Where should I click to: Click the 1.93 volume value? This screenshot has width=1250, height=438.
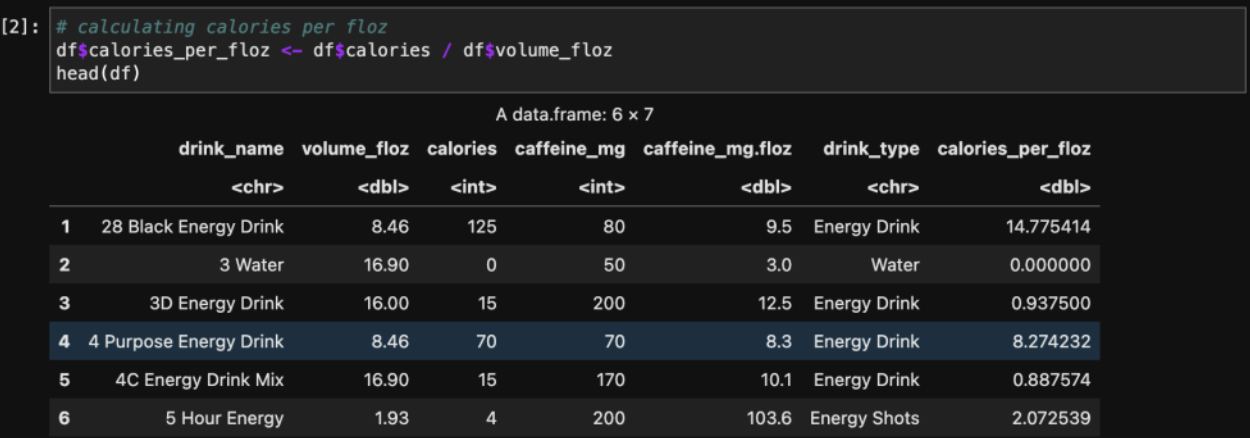pos(391,419)
